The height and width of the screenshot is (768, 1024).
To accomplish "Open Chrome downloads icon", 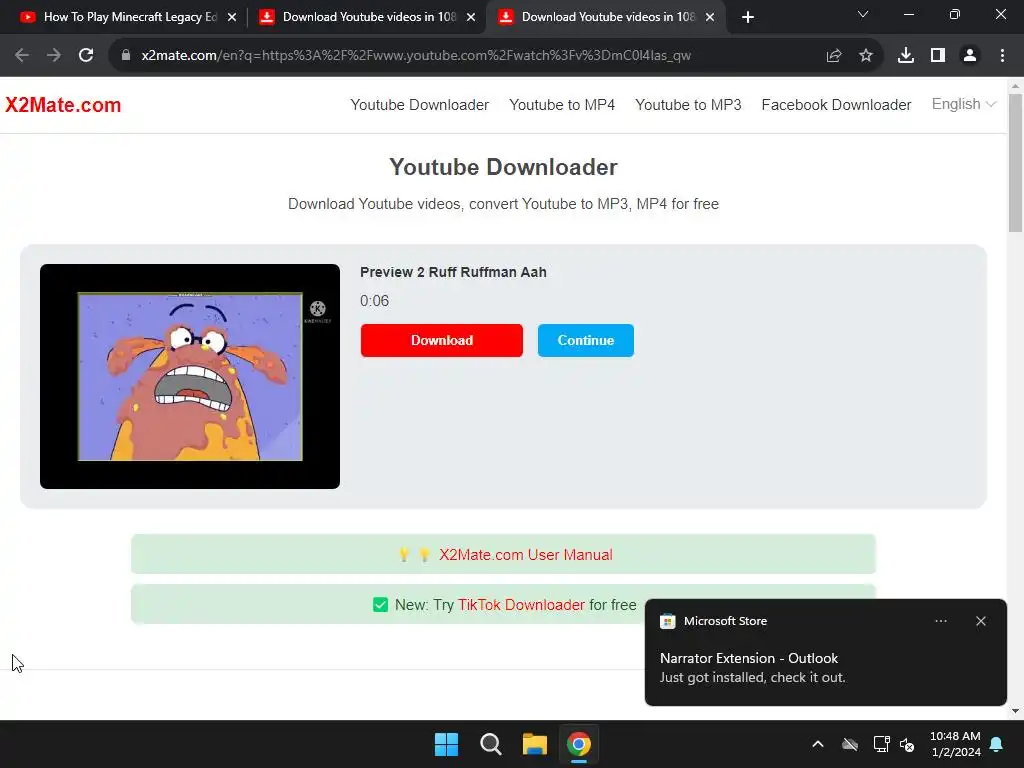I will click(906, 56).
